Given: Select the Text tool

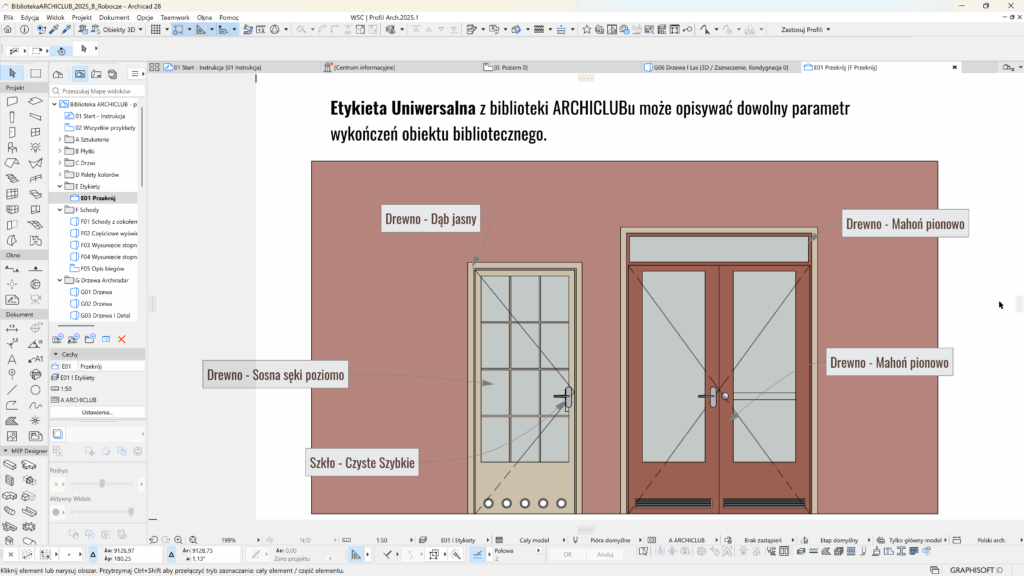Looking at the screenshot, I should [12, 358].
